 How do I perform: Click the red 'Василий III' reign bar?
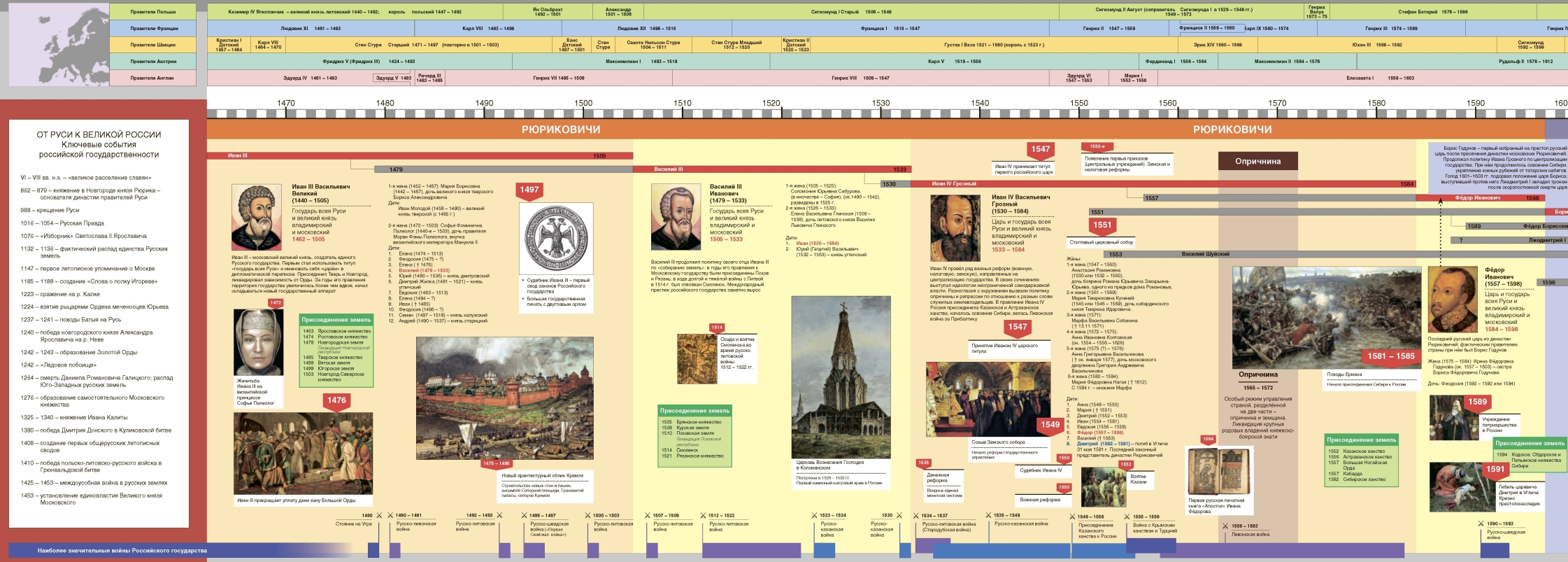769,169
